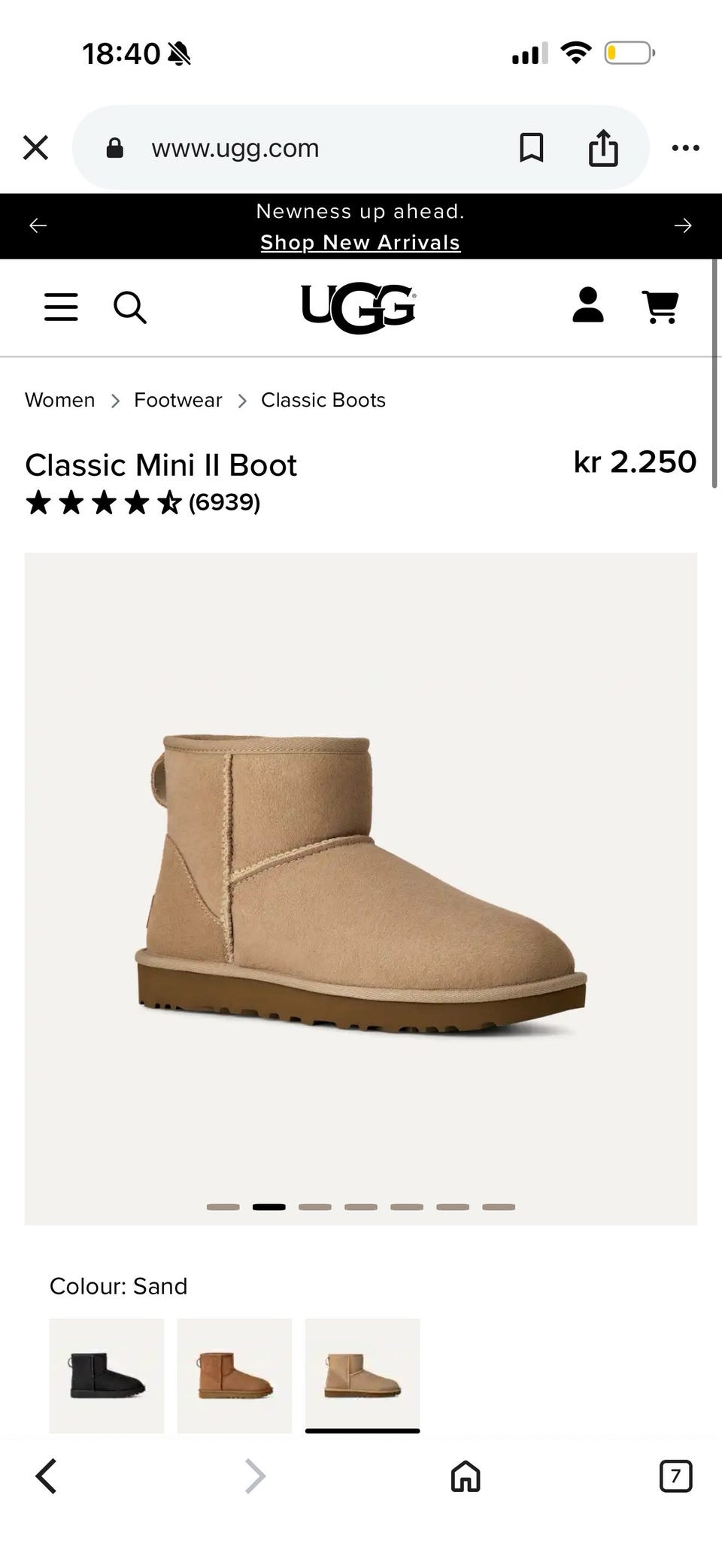
Task: Open the Footwear breadcrumb
Action: (178, 400)
